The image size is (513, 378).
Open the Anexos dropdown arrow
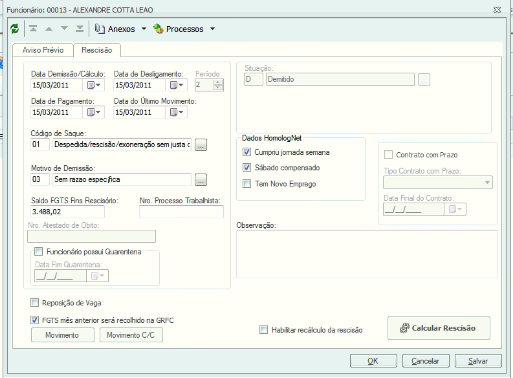click(144, 29)
